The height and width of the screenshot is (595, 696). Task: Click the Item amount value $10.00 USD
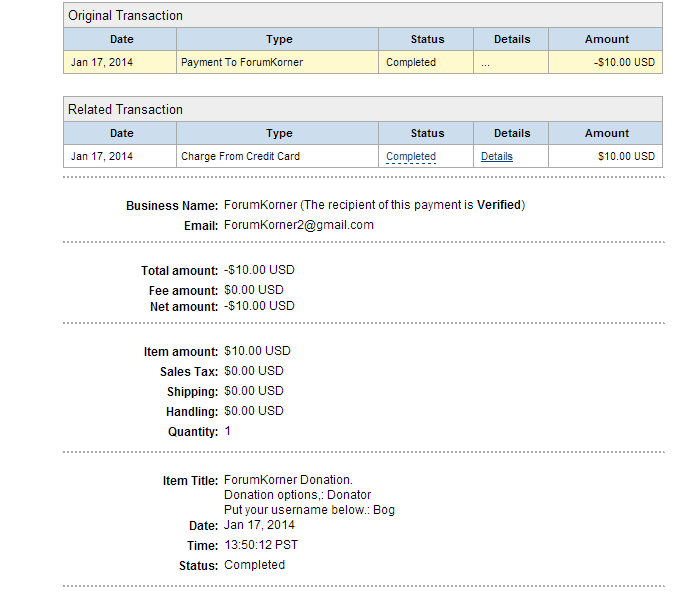pos(257,351)
